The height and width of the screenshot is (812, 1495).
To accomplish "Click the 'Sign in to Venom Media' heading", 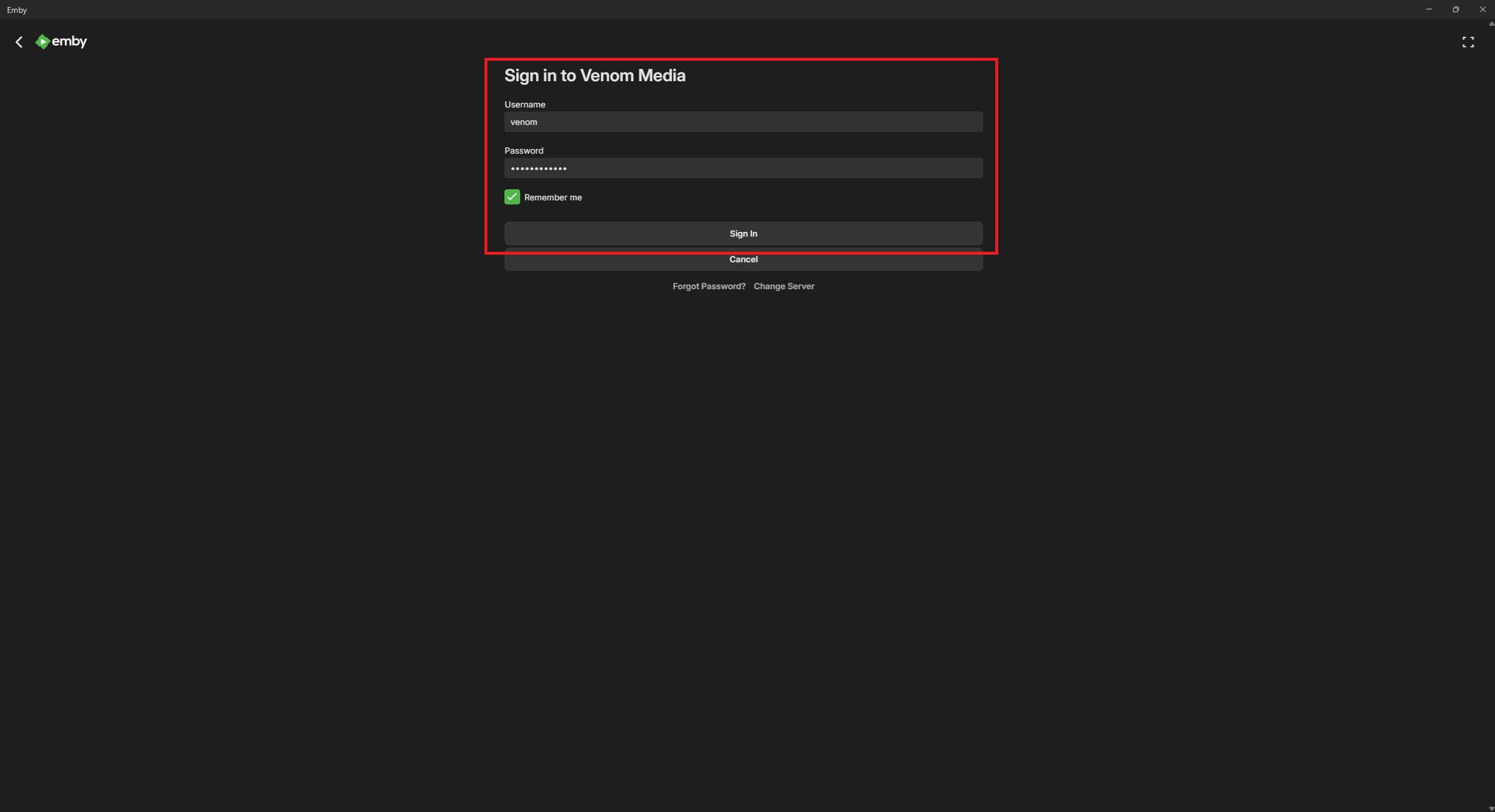I will (594, 76).
